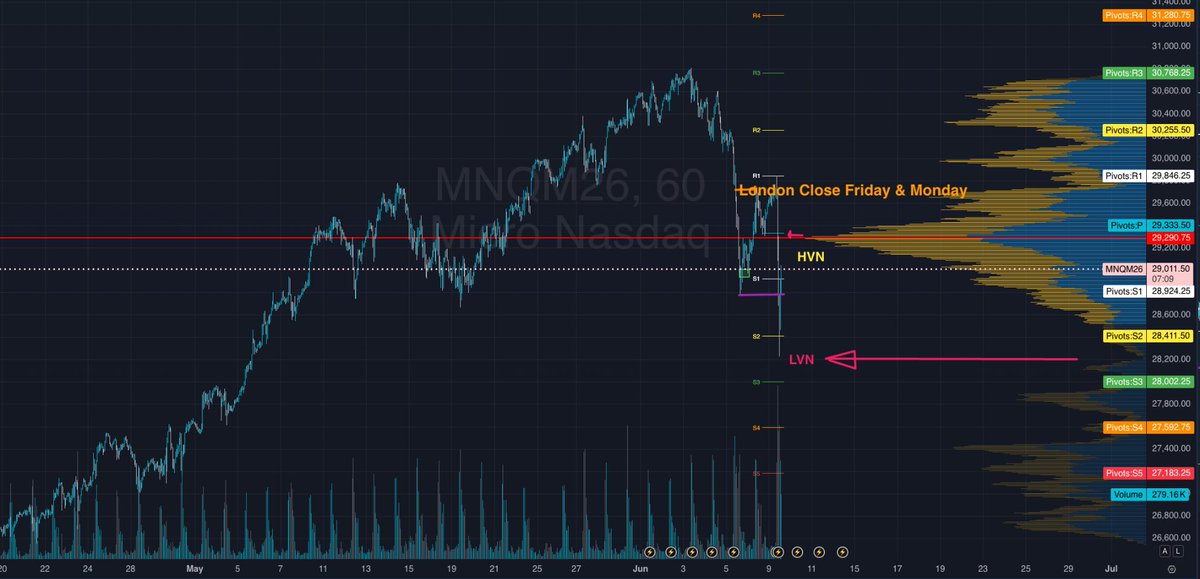1200x579 pixels.
Task: Select the pink LVN text annotation
Action: tap(802, 359)
